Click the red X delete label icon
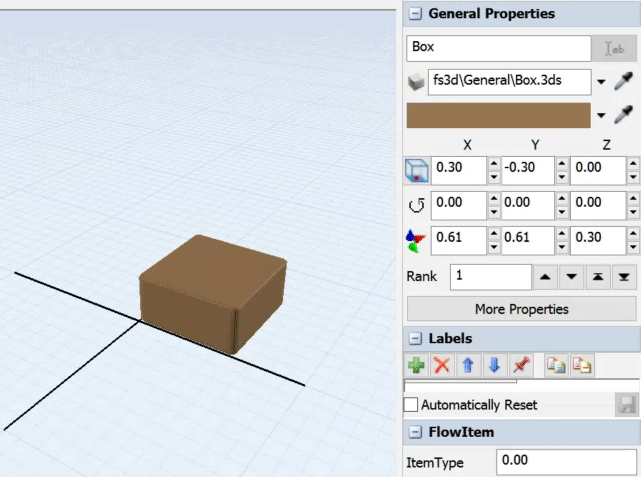 (x=442, y=366)
